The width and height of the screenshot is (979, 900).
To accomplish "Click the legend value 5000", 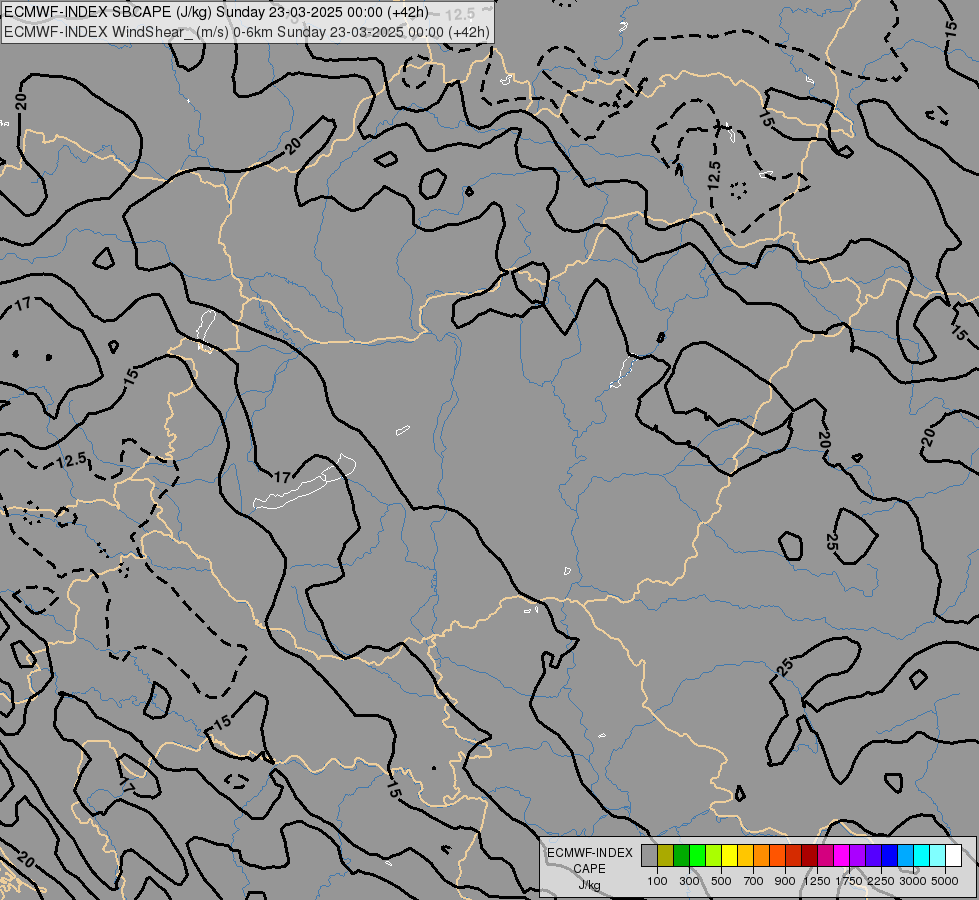I will 945,881.
